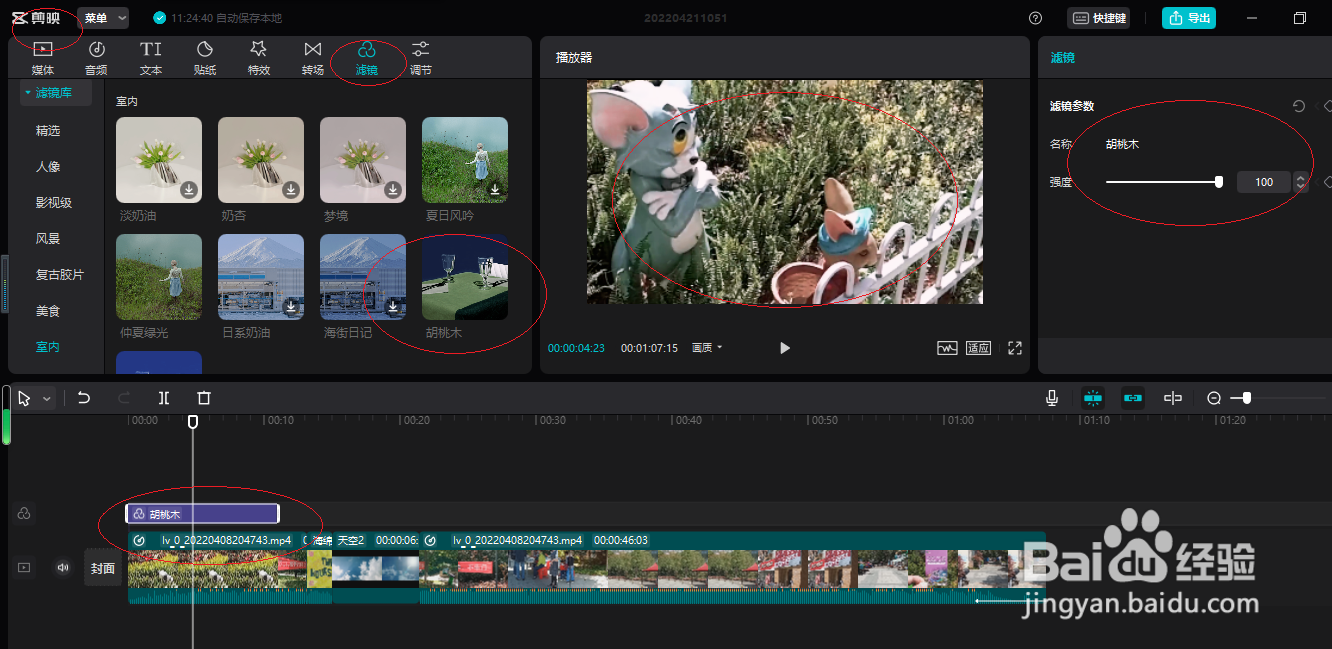Click the 导出 export button
The image size is (1332, 649).
point(1189,18)
